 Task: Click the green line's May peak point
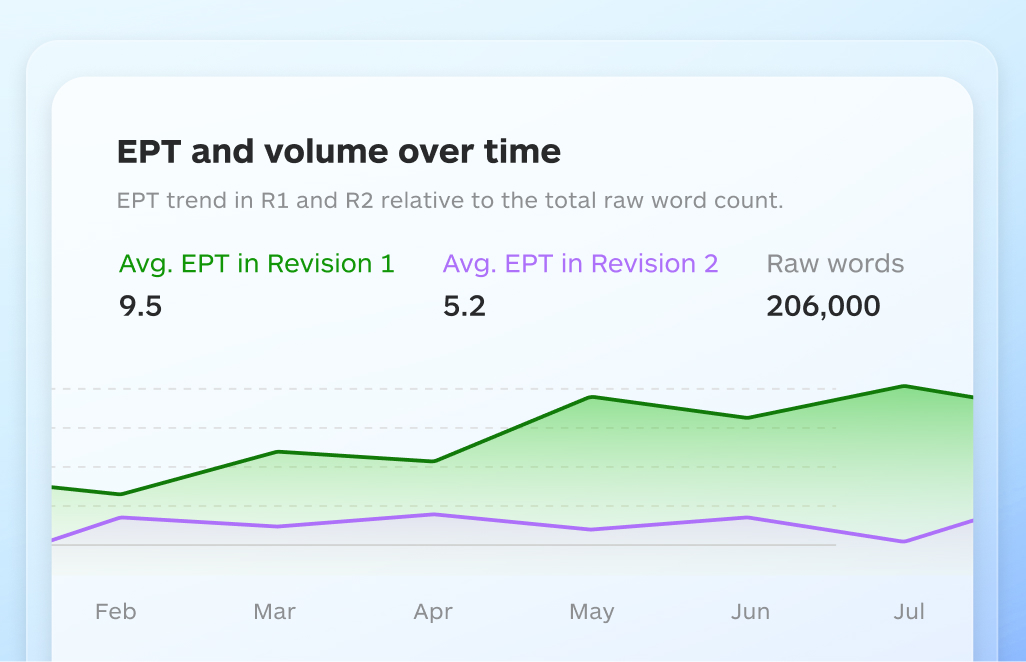tap(592, 397)
